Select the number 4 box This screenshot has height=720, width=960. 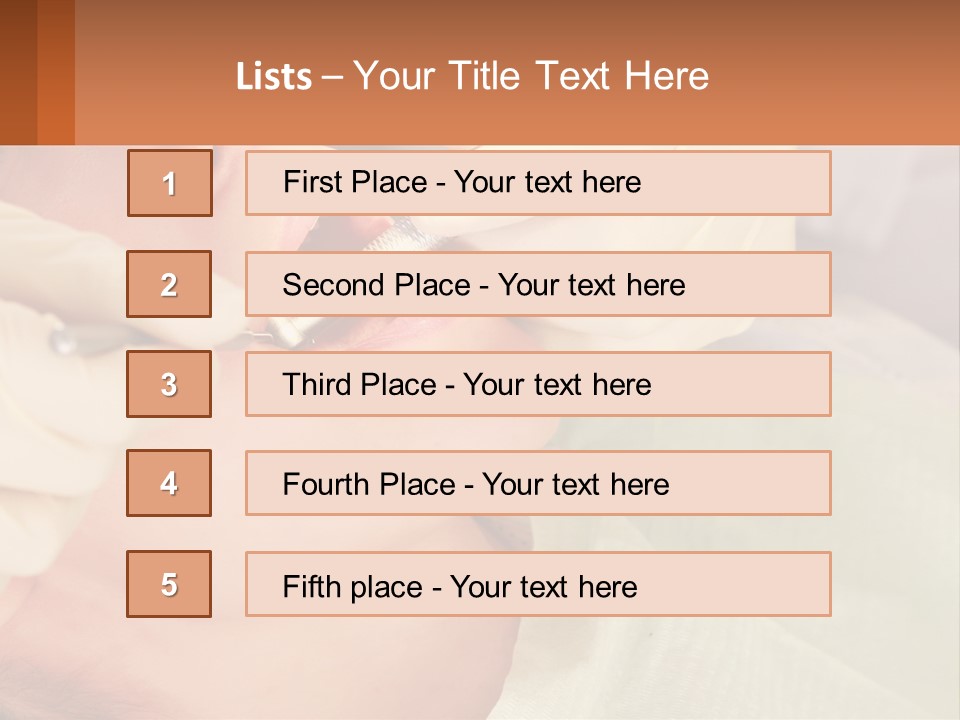coord(169,483)
